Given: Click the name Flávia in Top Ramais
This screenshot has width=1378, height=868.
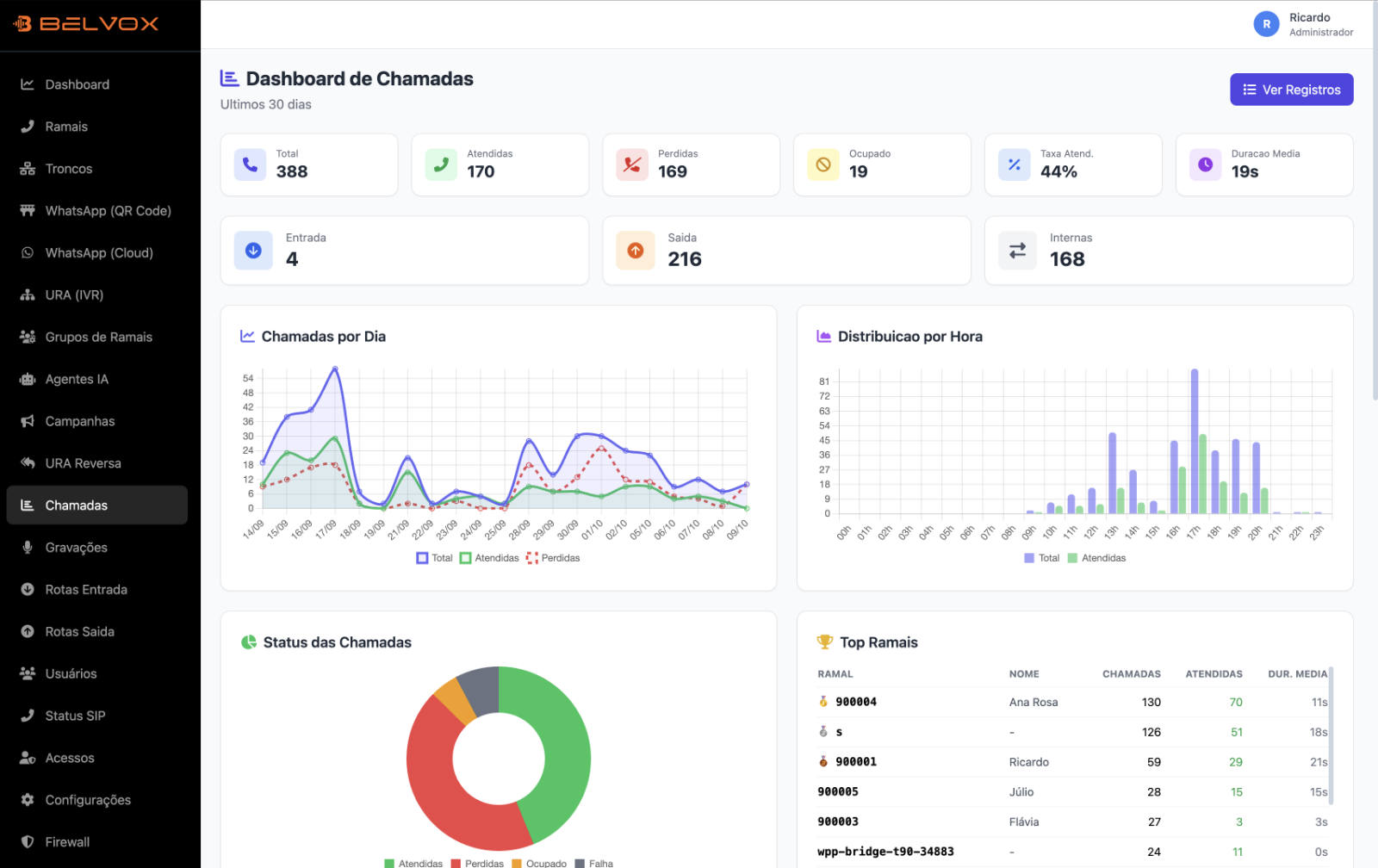Looking at the screenshot, I should 1024,821.
